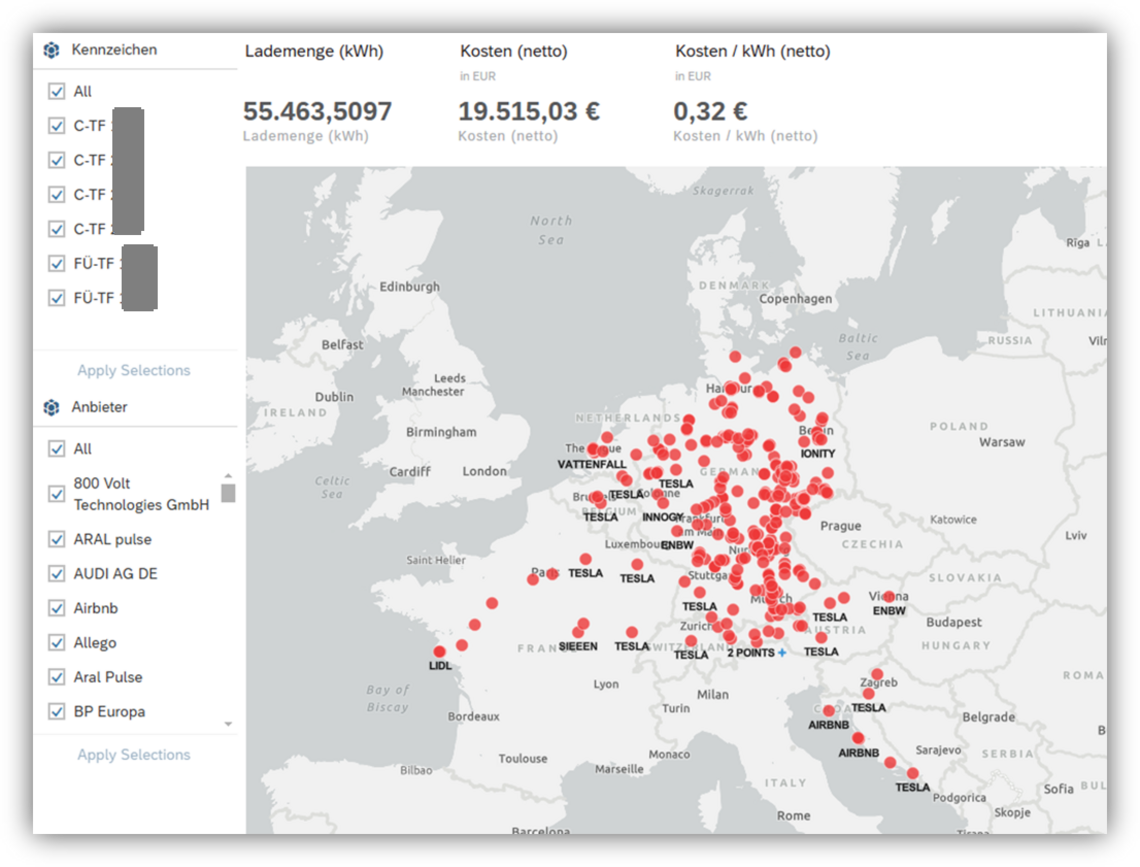
Task: Toggle the first FÜ-TF checkbox
Action: coord(56,263)
